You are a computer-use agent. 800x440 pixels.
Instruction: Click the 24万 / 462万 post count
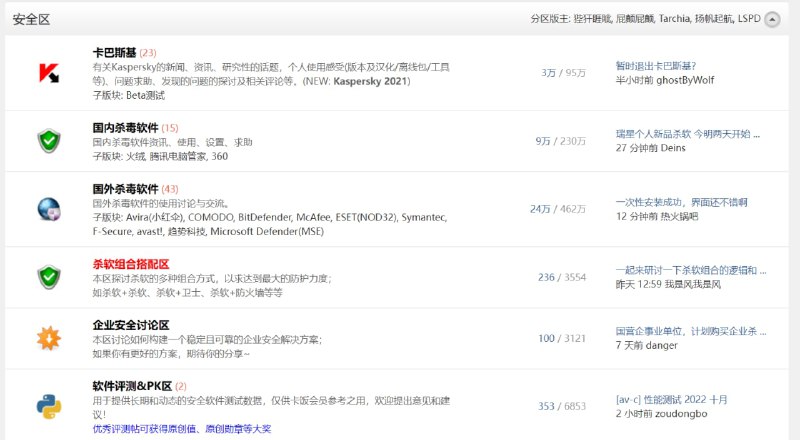click(558, 209)
